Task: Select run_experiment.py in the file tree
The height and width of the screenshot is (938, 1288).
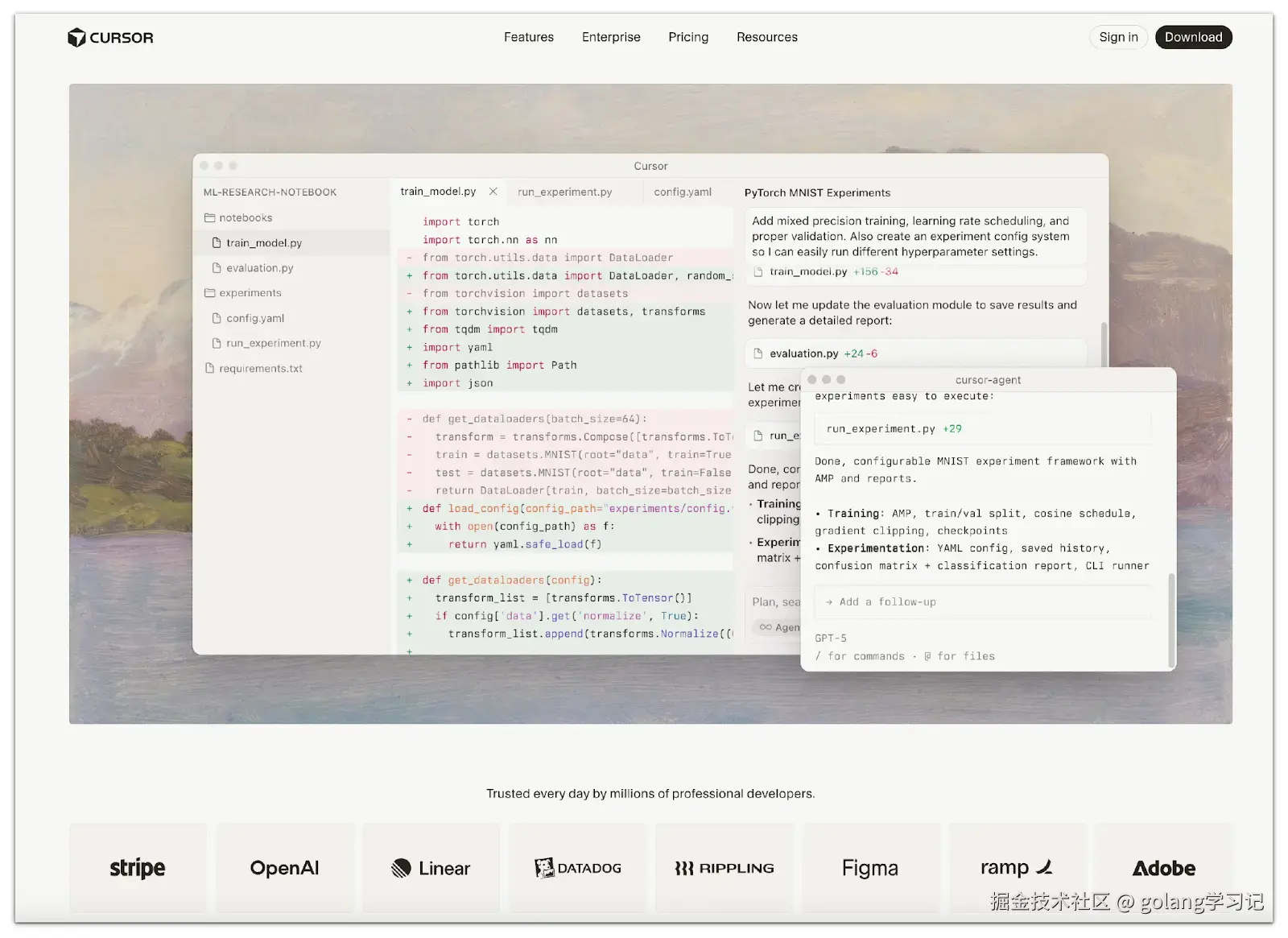Action: point(274,343)
